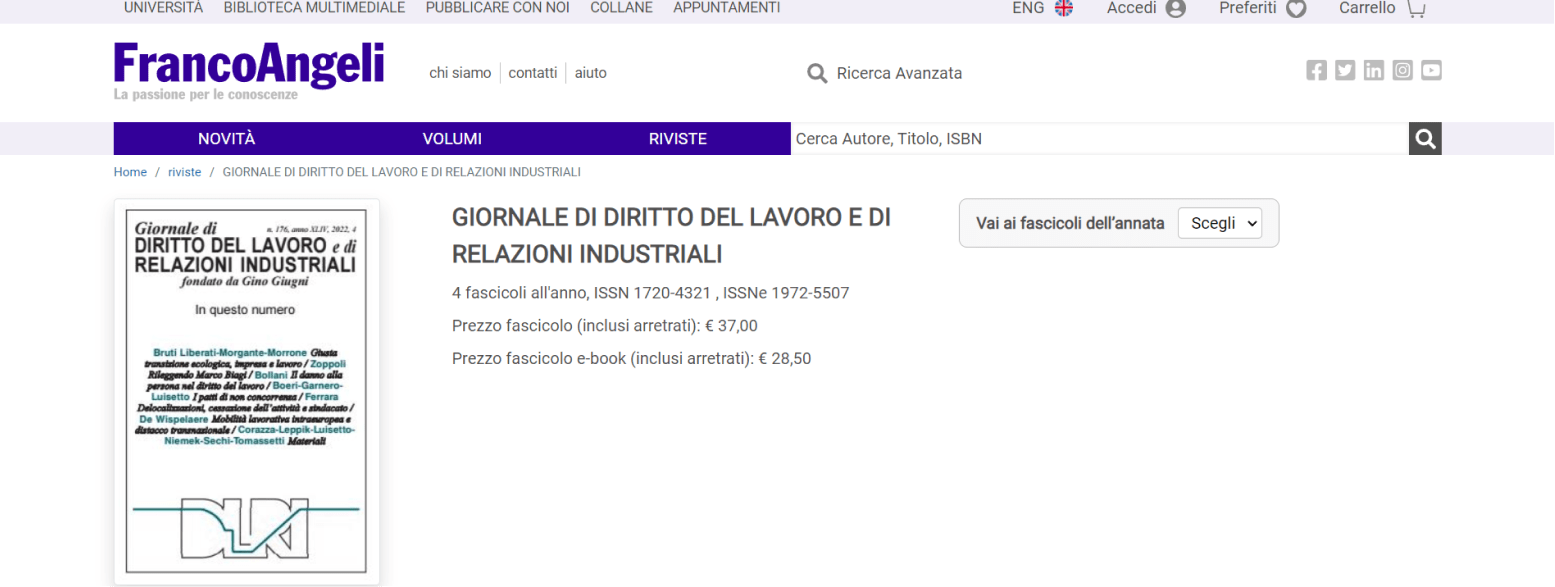1555x587 pixels.
Task: Click the Accedi login link
Action: pos(1131,8)
